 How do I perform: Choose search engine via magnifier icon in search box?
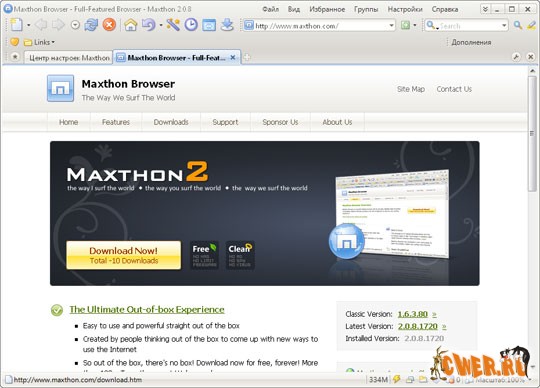(x=432, y=25)
